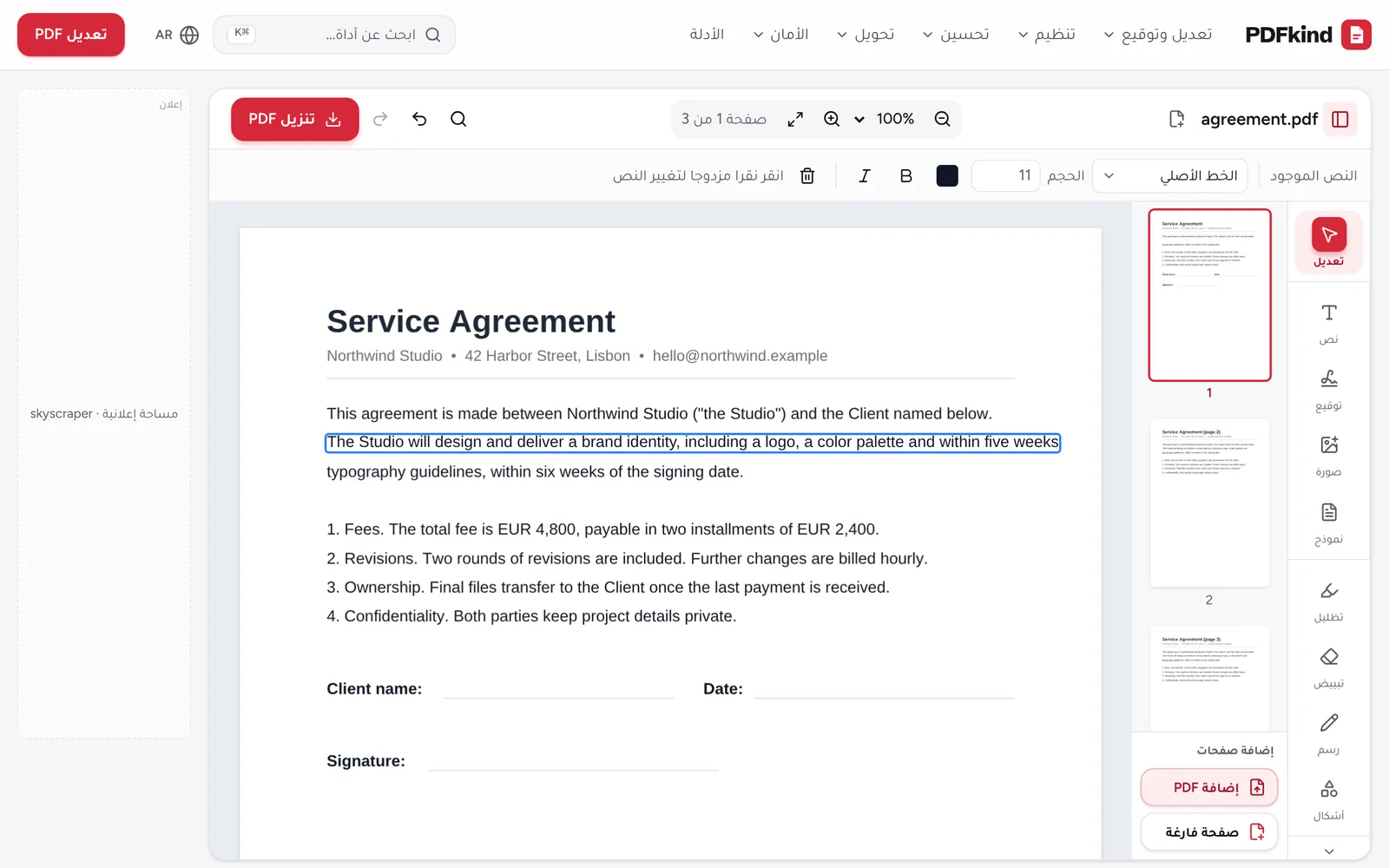This screenshot has width=1389, height=868.
Task: Toggle bold formatting B
Action: coord(905,175)
